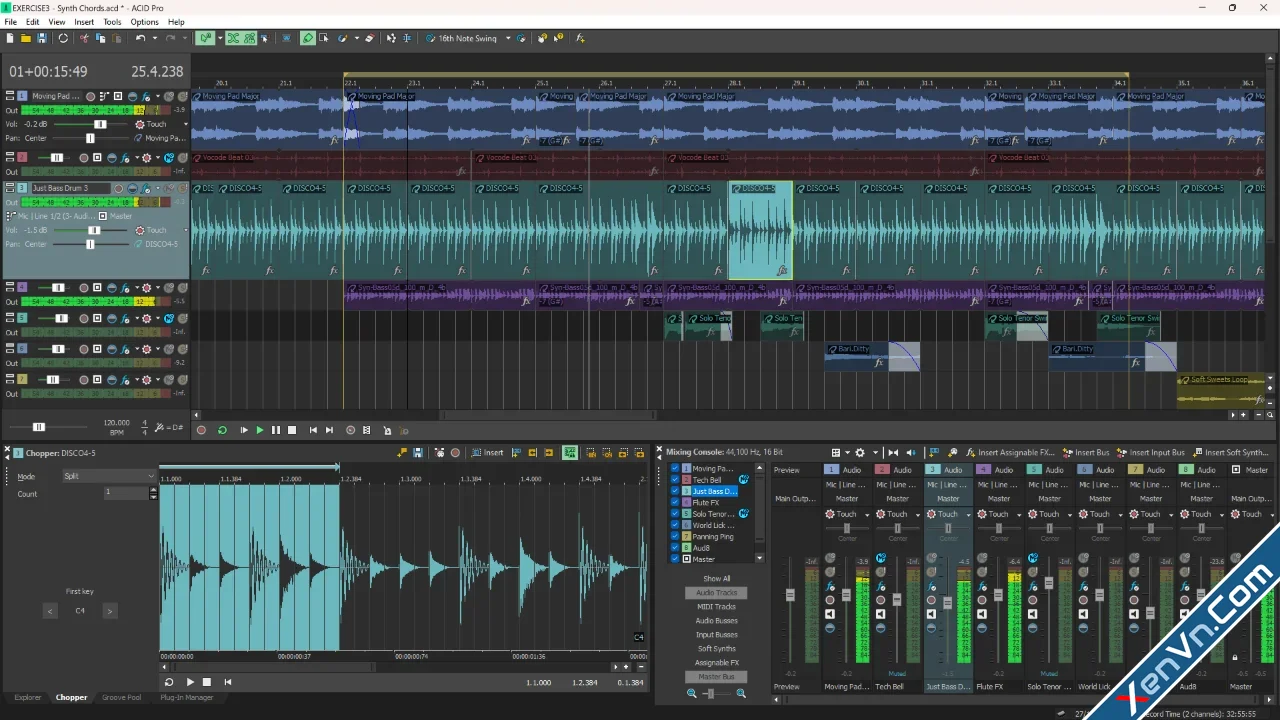Viewport: 1280px width, 720px height.
Task: Click the Open folder toolbar icon
Action: coord(26,38)
